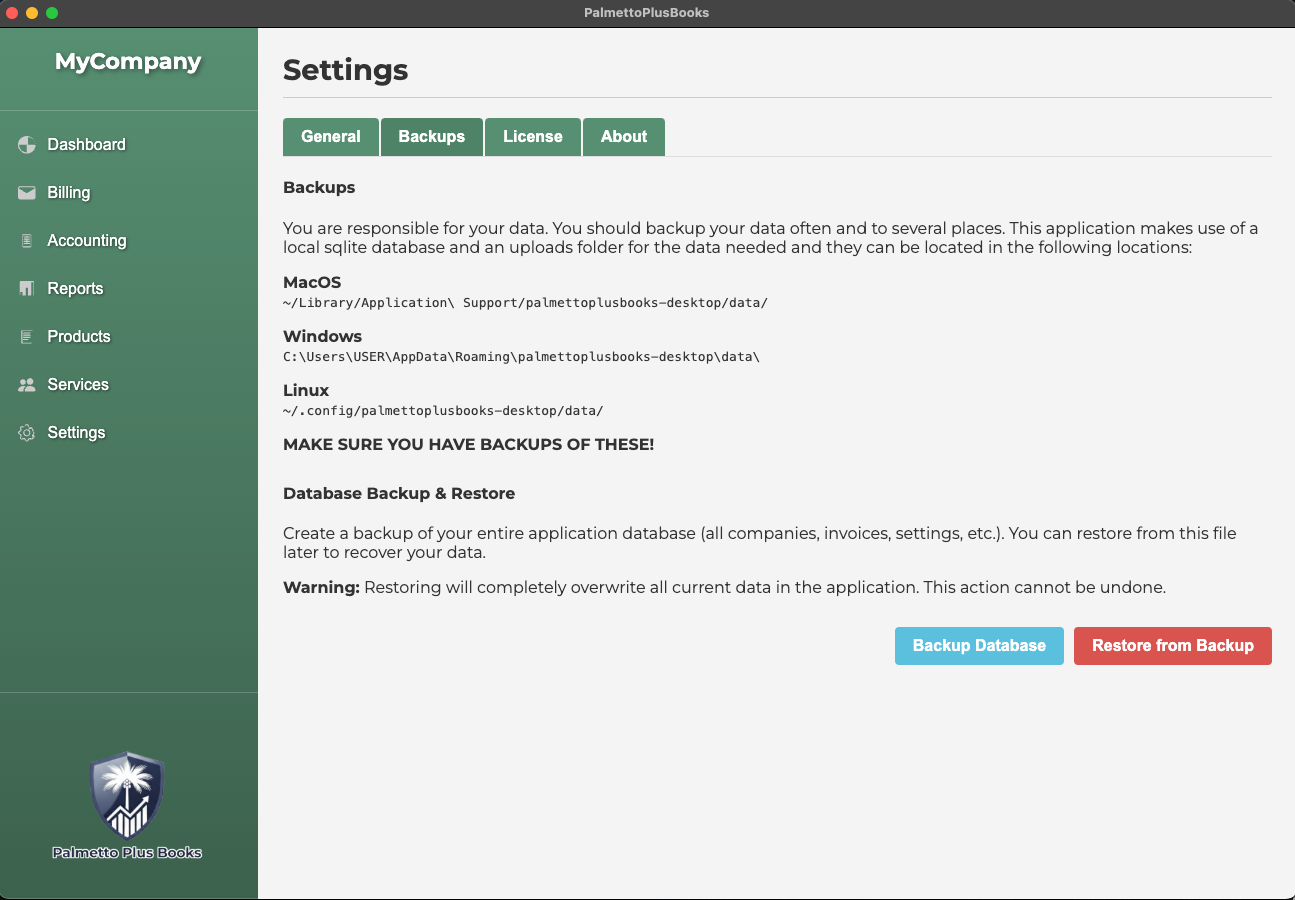Click the Reports bar chart icon
1295x900 pixels.
tap(27, 289)
